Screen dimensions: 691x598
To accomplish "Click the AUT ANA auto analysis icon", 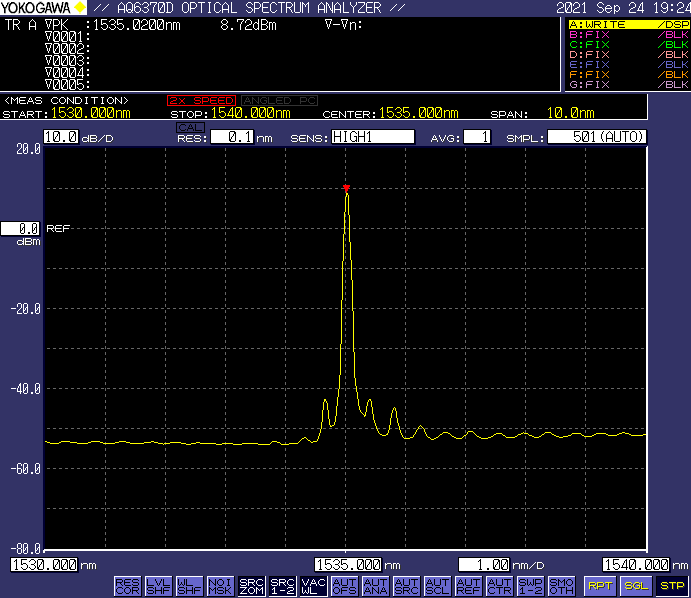I will 375,585.
